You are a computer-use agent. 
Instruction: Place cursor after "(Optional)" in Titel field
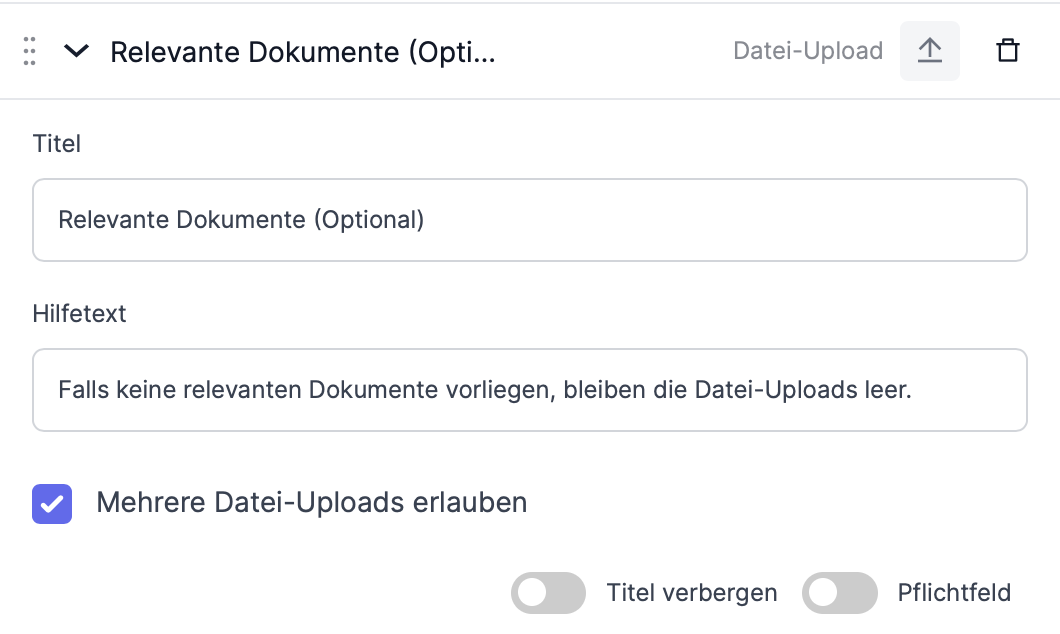tap(426, 220)
